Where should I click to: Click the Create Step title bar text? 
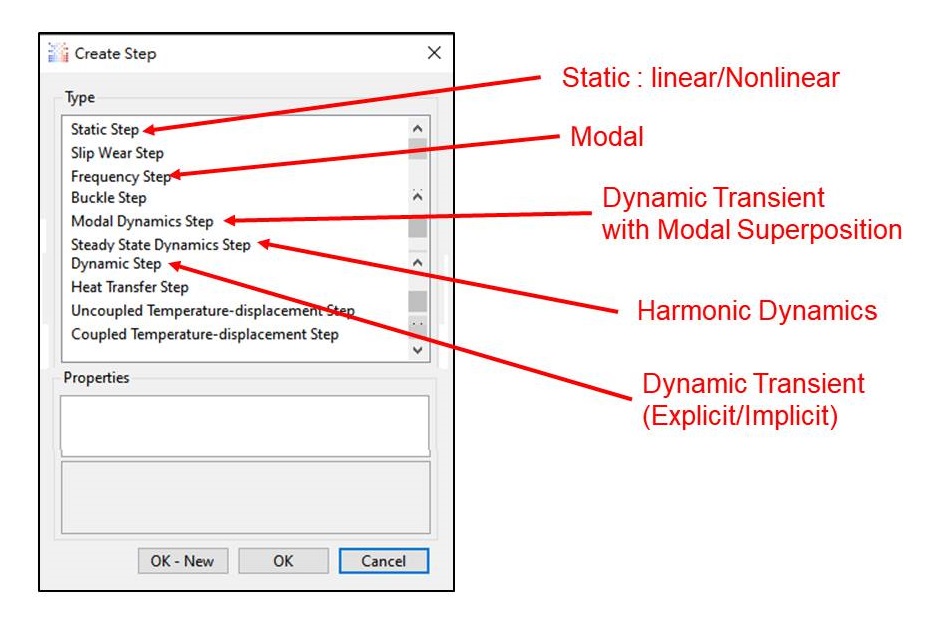click(116, 53)
